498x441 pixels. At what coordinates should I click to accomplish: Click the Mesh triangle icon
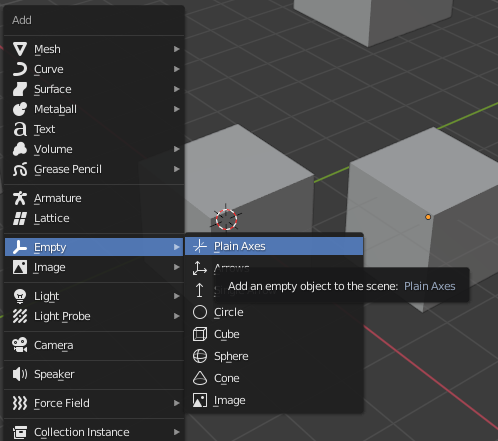coord(20,49)
